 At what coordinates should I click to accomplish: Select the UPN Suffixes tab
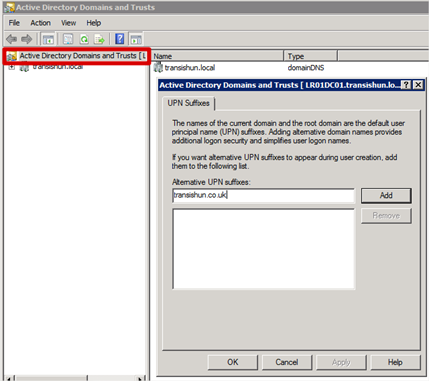189,103
